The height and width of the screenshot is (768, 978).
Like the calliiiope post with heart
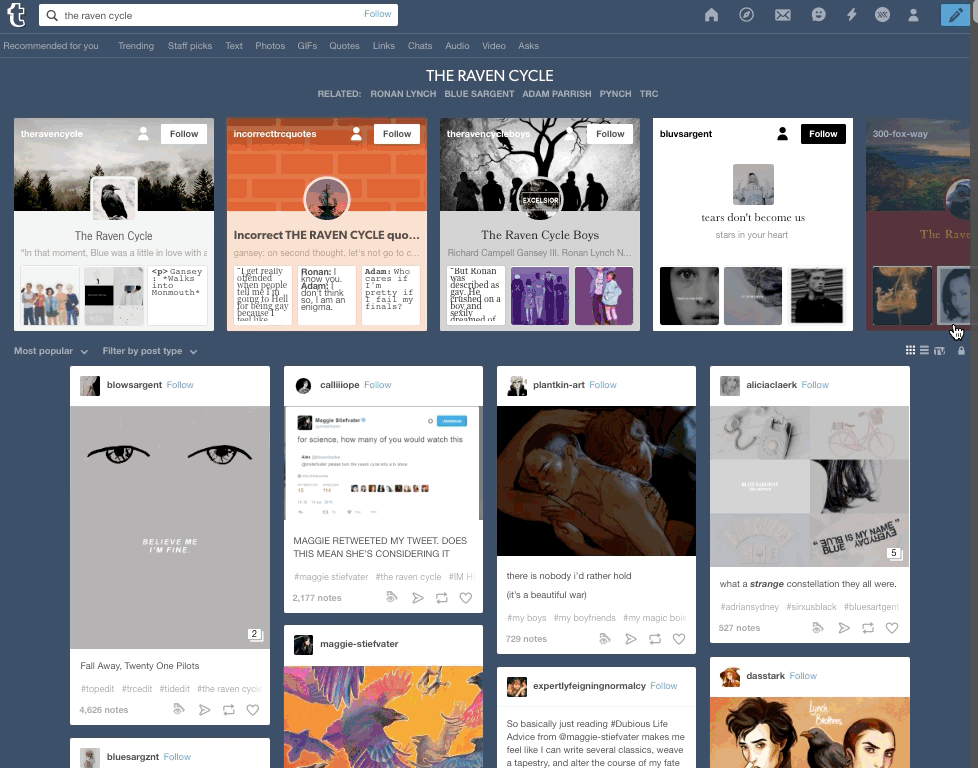pos(465,598)
